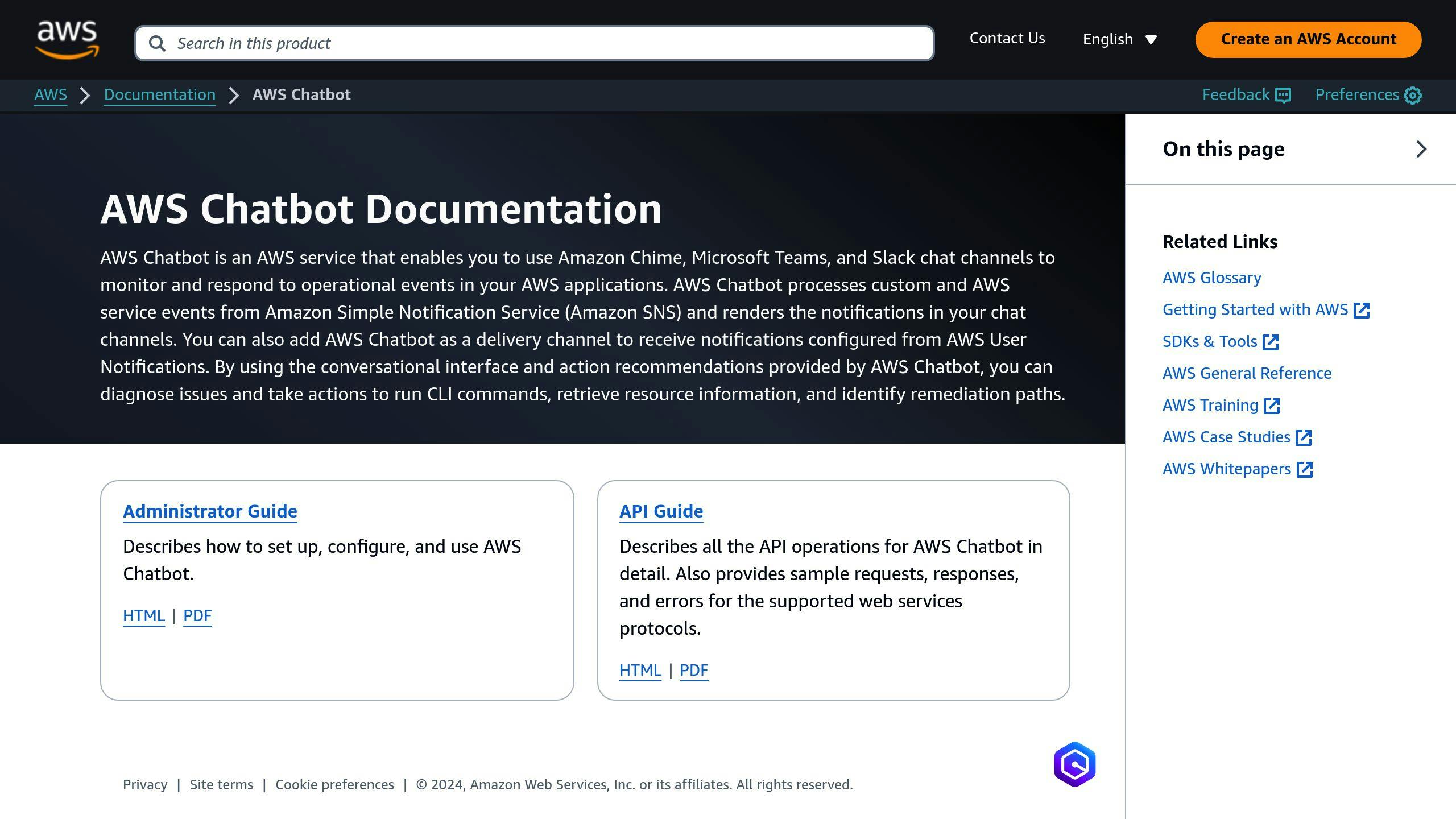Collapse the On this page panel chevron
Image resolution: width=1456 pixels, height=819 pixels.
pyautogui.click(x=1421, y=149)
